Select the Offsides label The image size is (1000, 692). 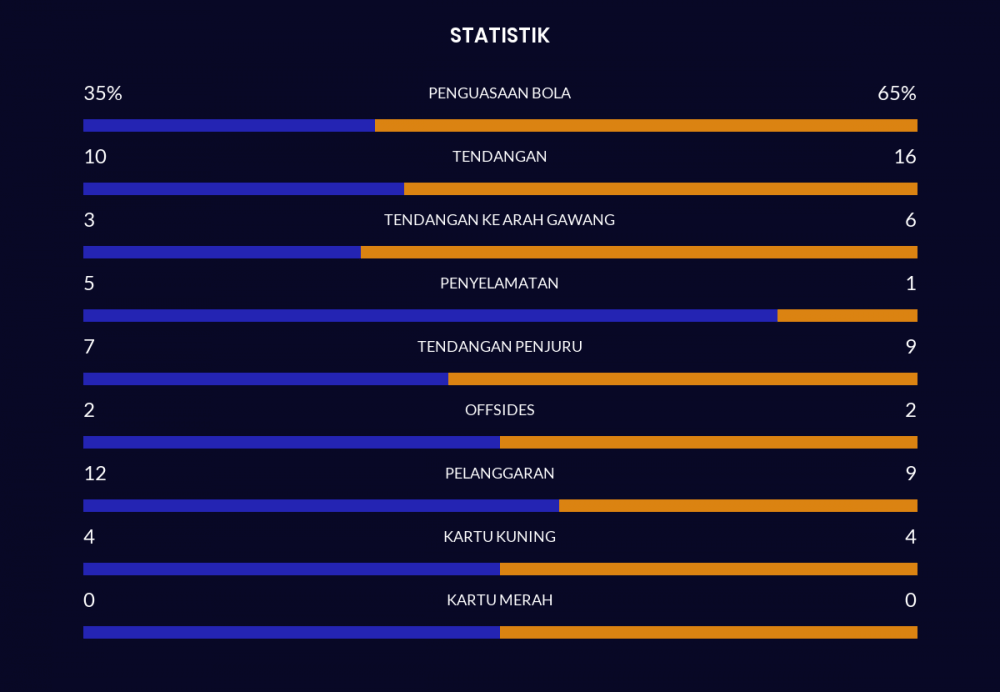click(499, 410)
